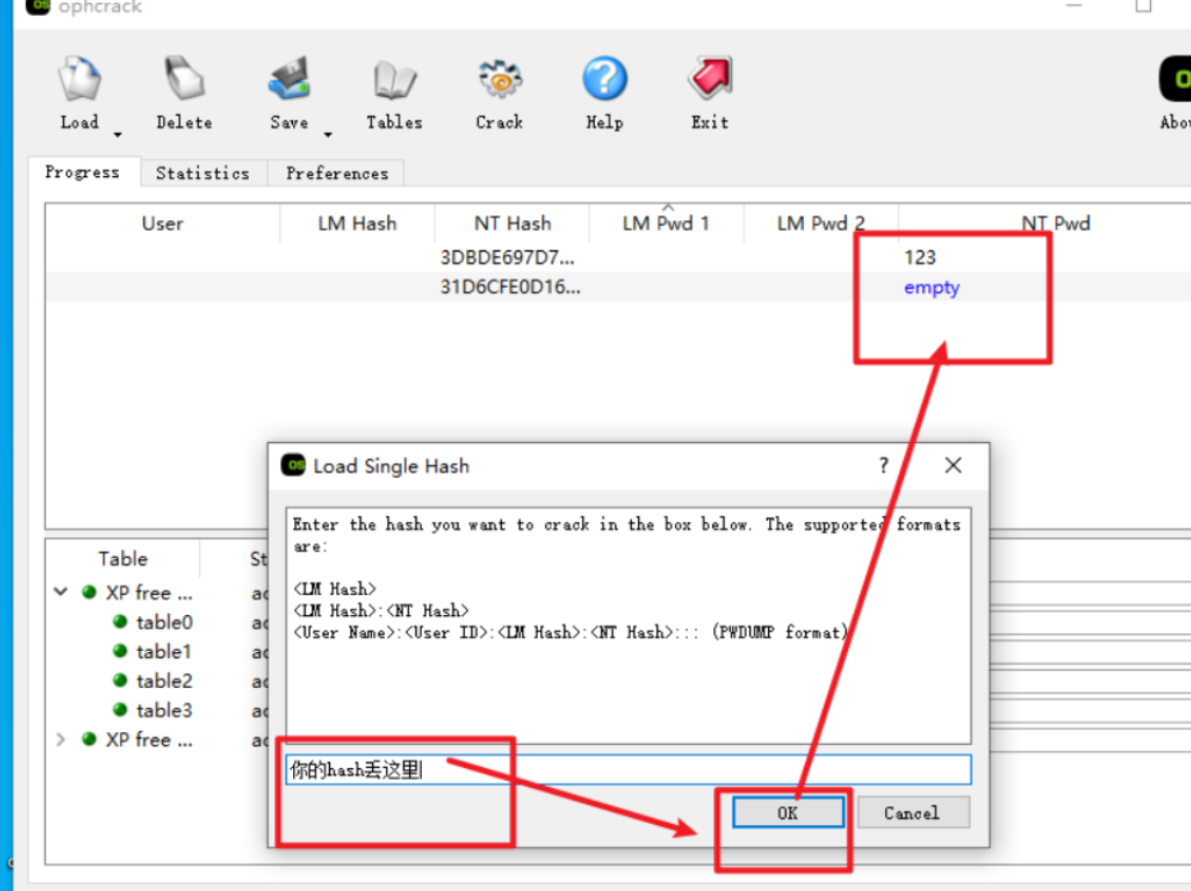Click the ophcrack icon in the dialog title
The width and height of the screenshot is (1191, 891).
[293, 465]
